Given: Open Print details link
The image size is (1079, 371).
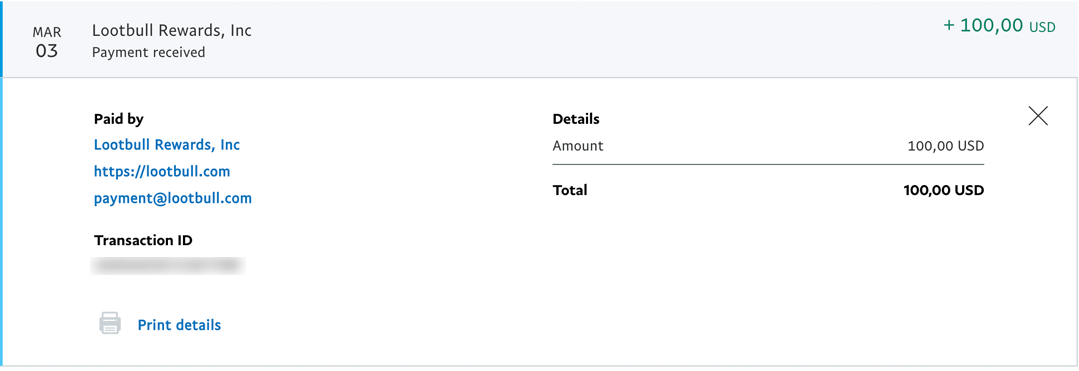Looking at the screenshot, I should pos(179,325).
